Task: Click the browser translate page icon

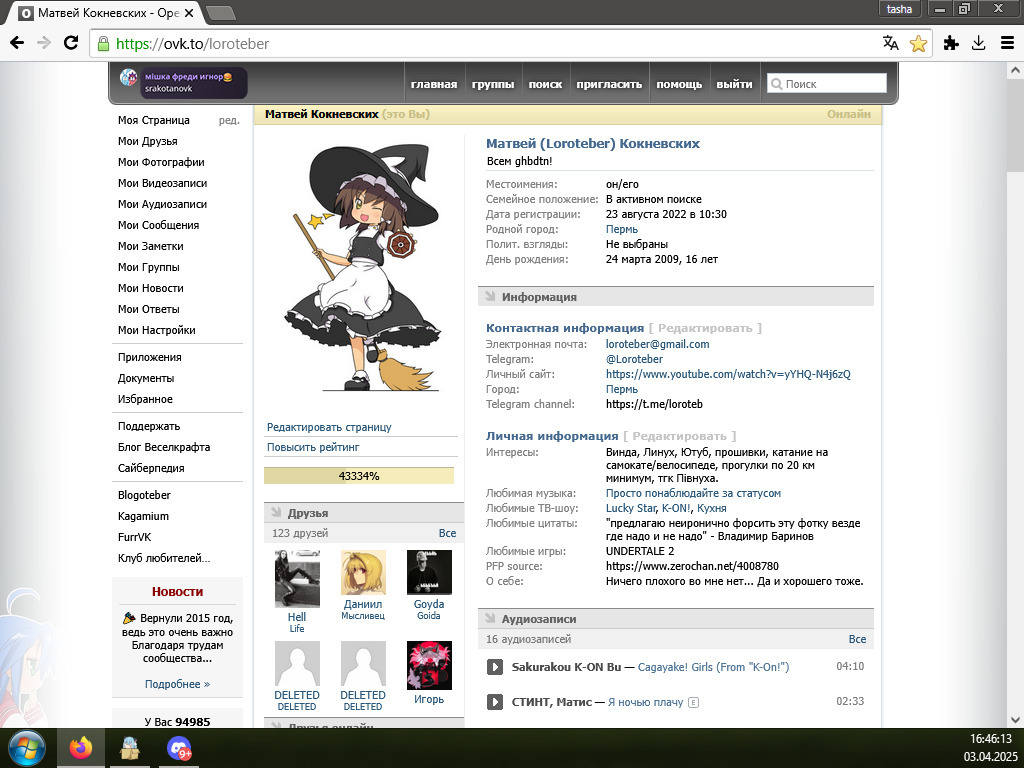Action: (x=890, y=43)
